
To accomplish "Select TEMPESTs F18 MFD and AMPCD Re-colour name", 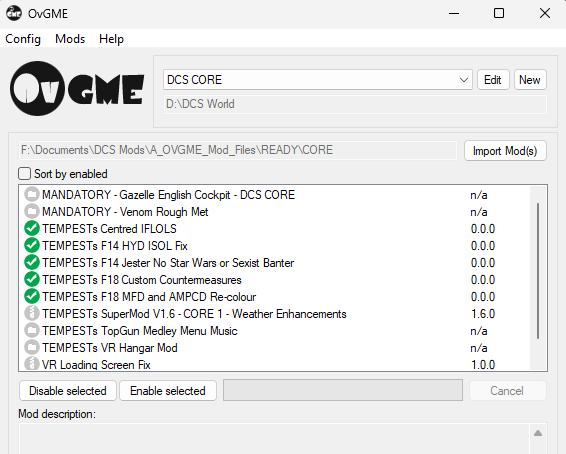I will point(149,297).
